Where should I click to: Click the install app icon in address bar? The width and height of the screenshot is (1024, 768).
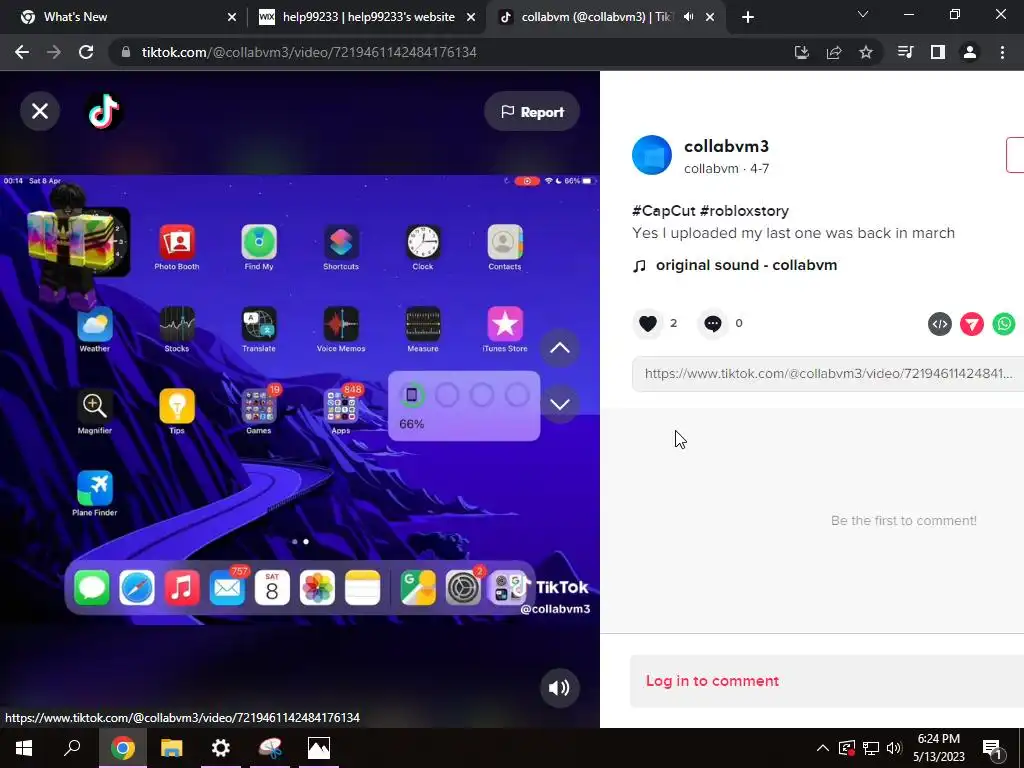pyautogui.click(x=801, y=52)
